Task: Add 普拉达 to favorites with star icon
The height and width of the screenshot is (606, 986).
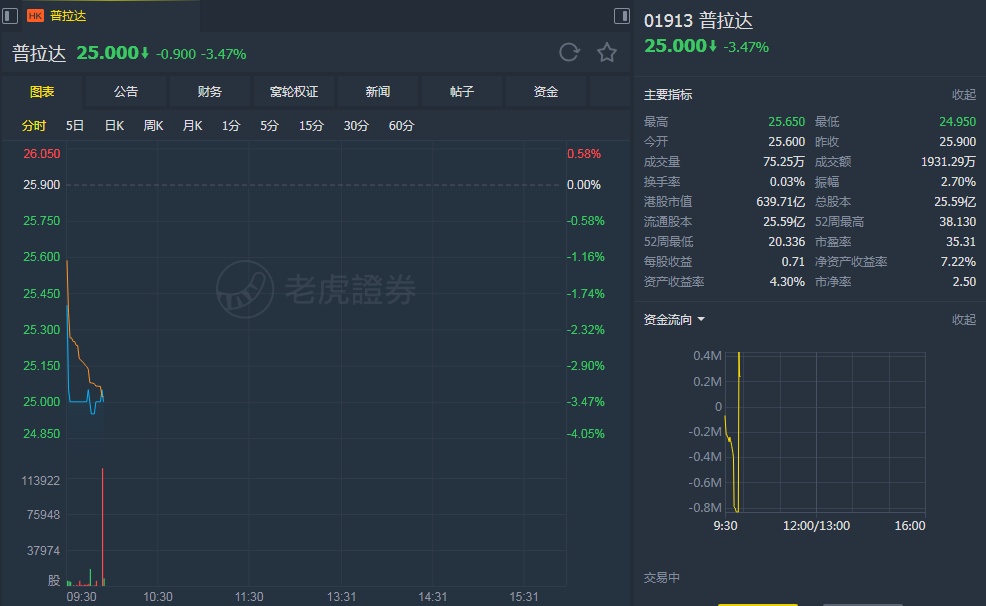Action: 607,52
